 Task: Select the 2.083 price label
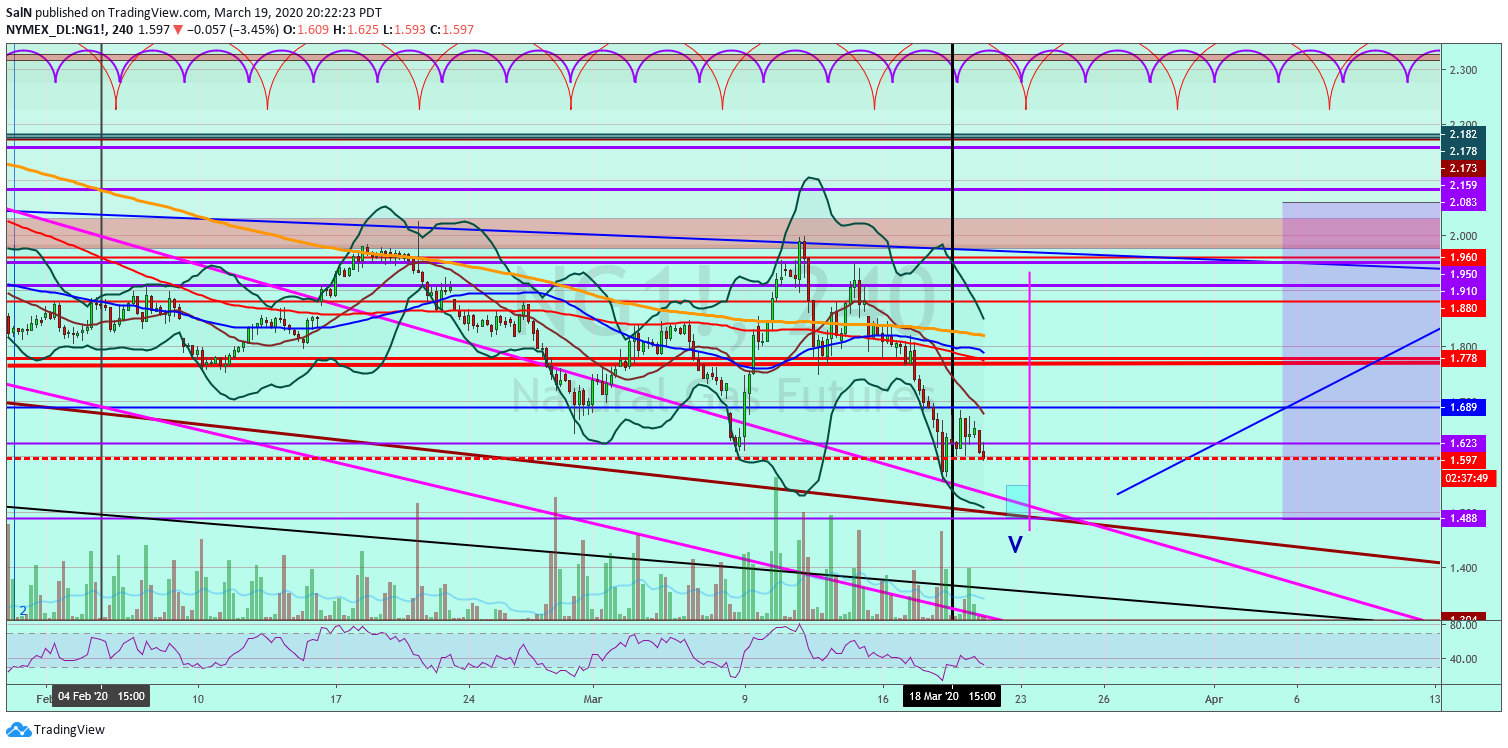click(1462, 203)
